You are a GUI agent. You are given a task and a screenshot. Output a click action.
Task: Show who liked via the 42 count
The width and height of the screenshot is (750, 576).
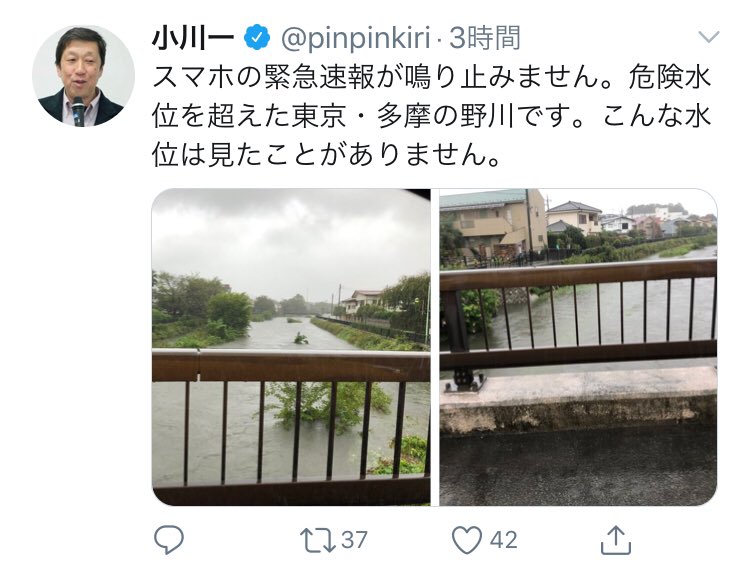coord(504,540)
